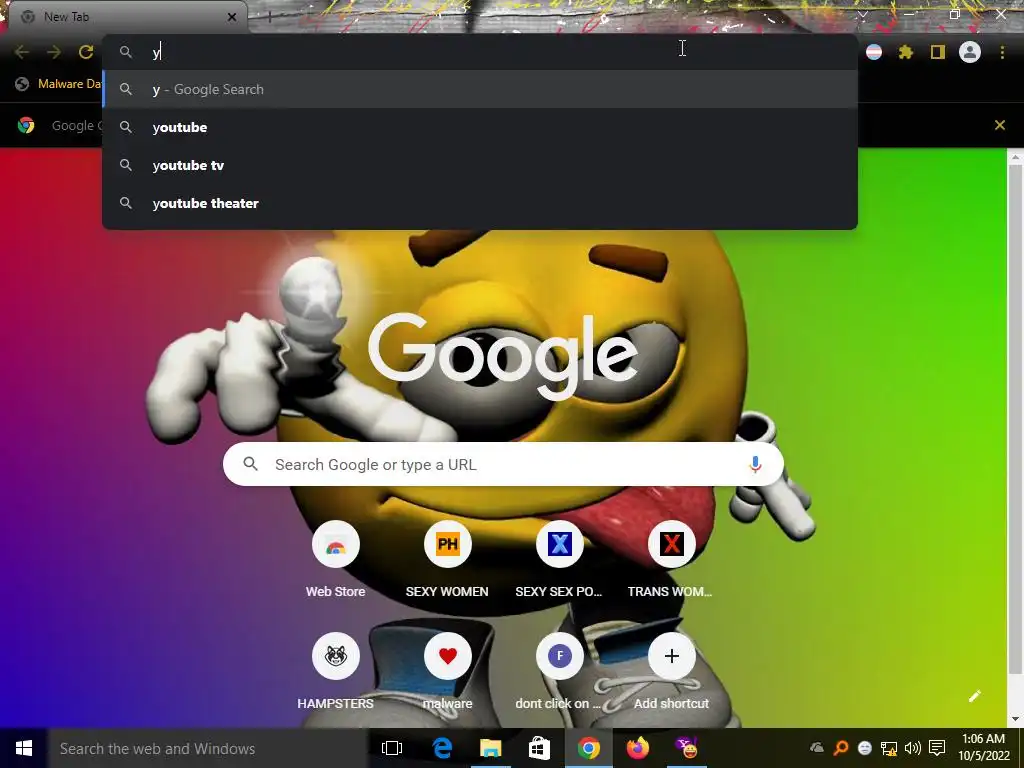This screenshot has width=1024, height=768.
Task: Open the Windows Store taskbar icon
Action: (539, 748)
